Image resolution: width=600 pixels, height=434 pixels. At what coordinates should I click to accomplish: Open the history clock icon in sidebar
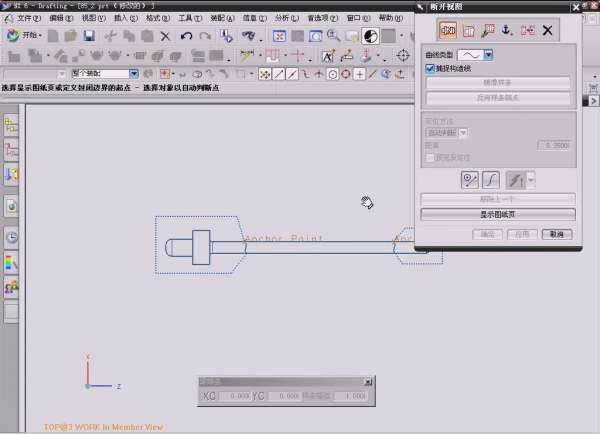pyautogui.click(x=12, y=238)
